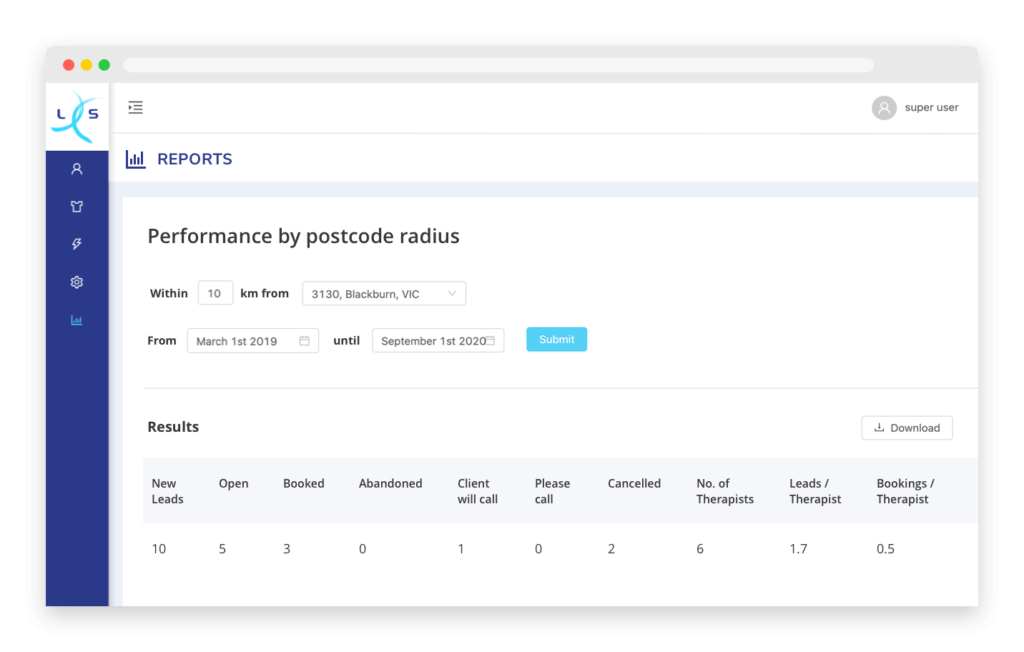Screen dimensions: 1024x652
Task: Click the dropdown chevron in postcode selector
Action: (452, 293)
